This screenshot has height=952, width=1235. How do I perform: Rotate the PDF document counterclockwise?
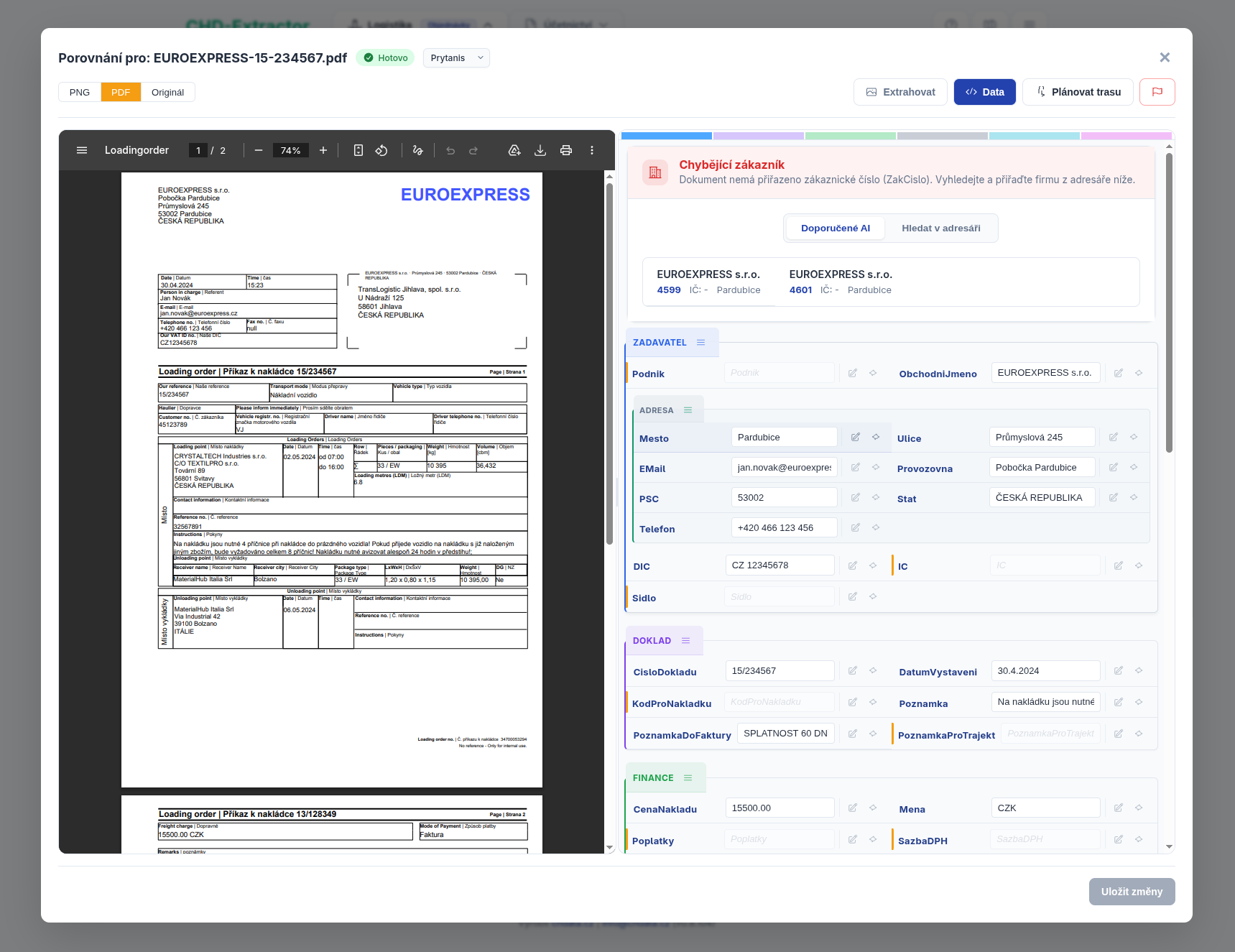[x=381, y=150]
